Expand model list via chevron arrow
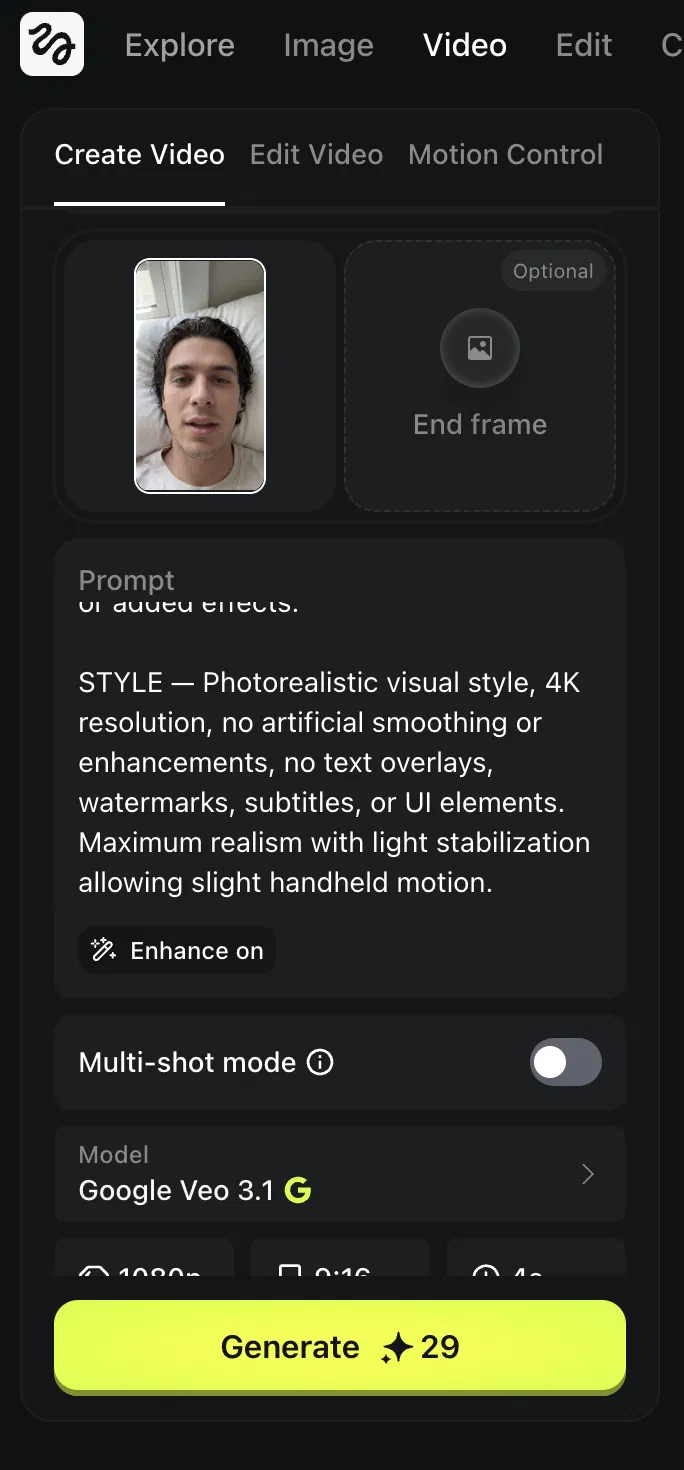Screen dimensions: 684x1470 coord(588,1174)
